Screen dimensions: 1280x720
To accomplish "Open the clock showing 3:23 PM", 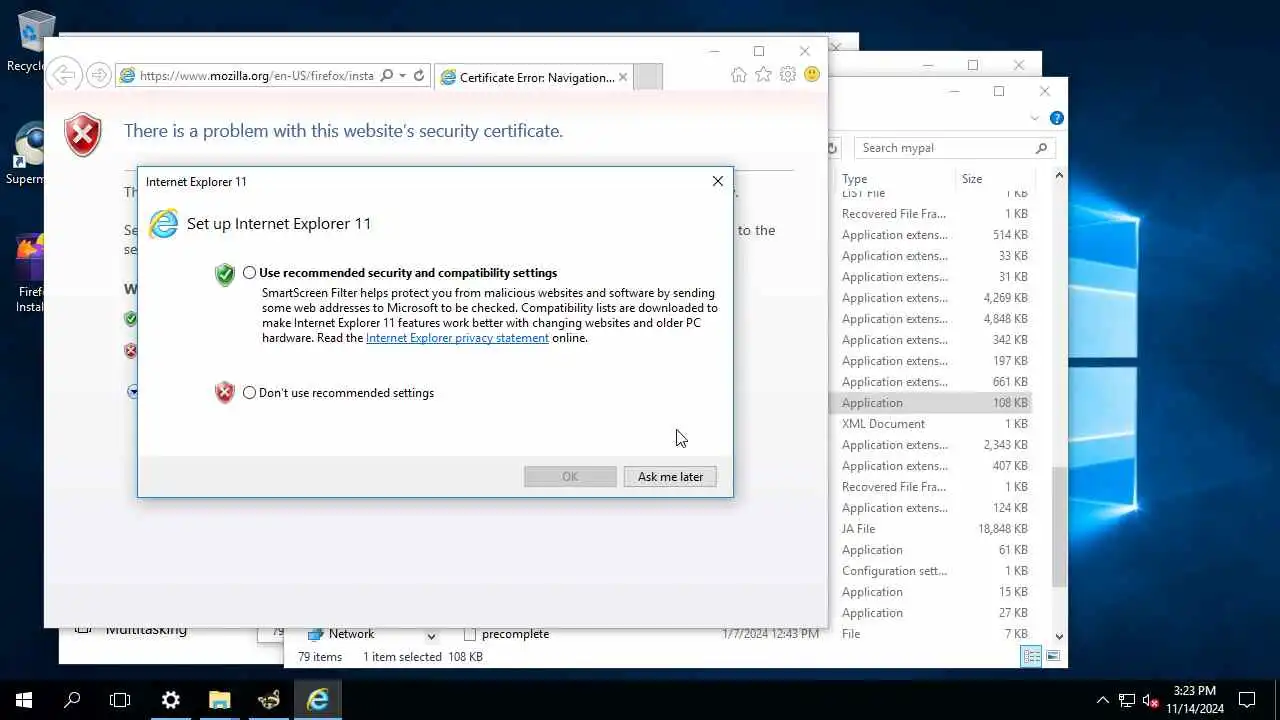I will click(x=1194, y=700).
